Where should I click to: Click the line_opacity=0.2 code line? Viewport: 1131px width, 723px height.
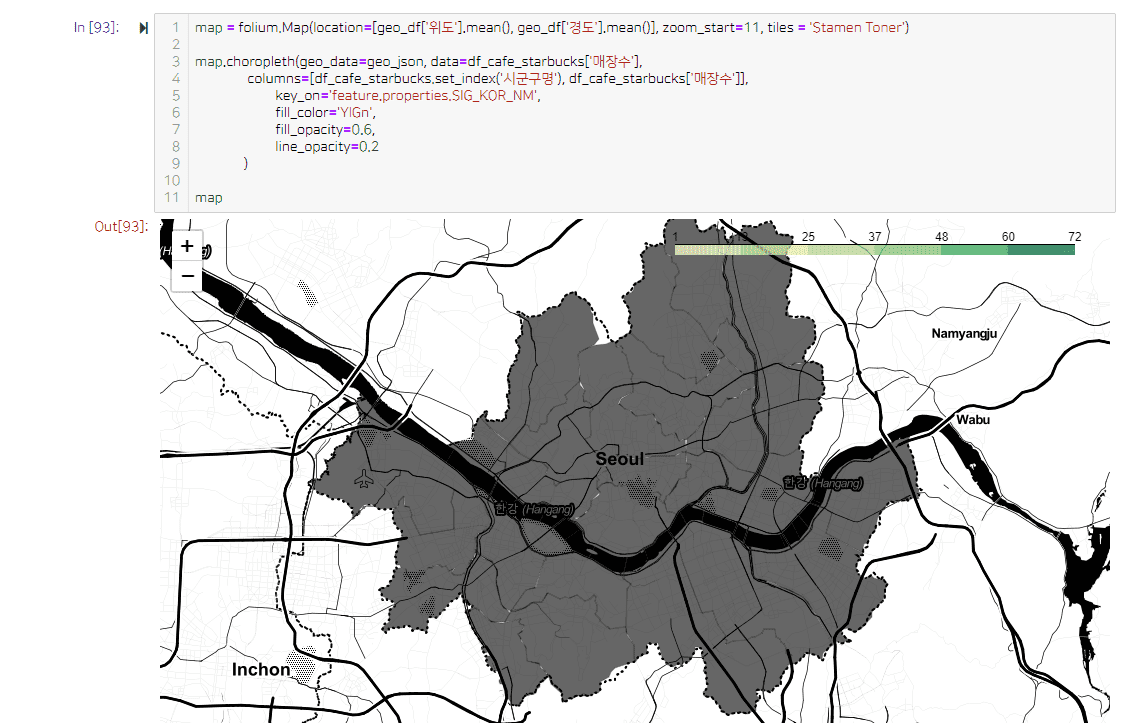coord(327,146)
